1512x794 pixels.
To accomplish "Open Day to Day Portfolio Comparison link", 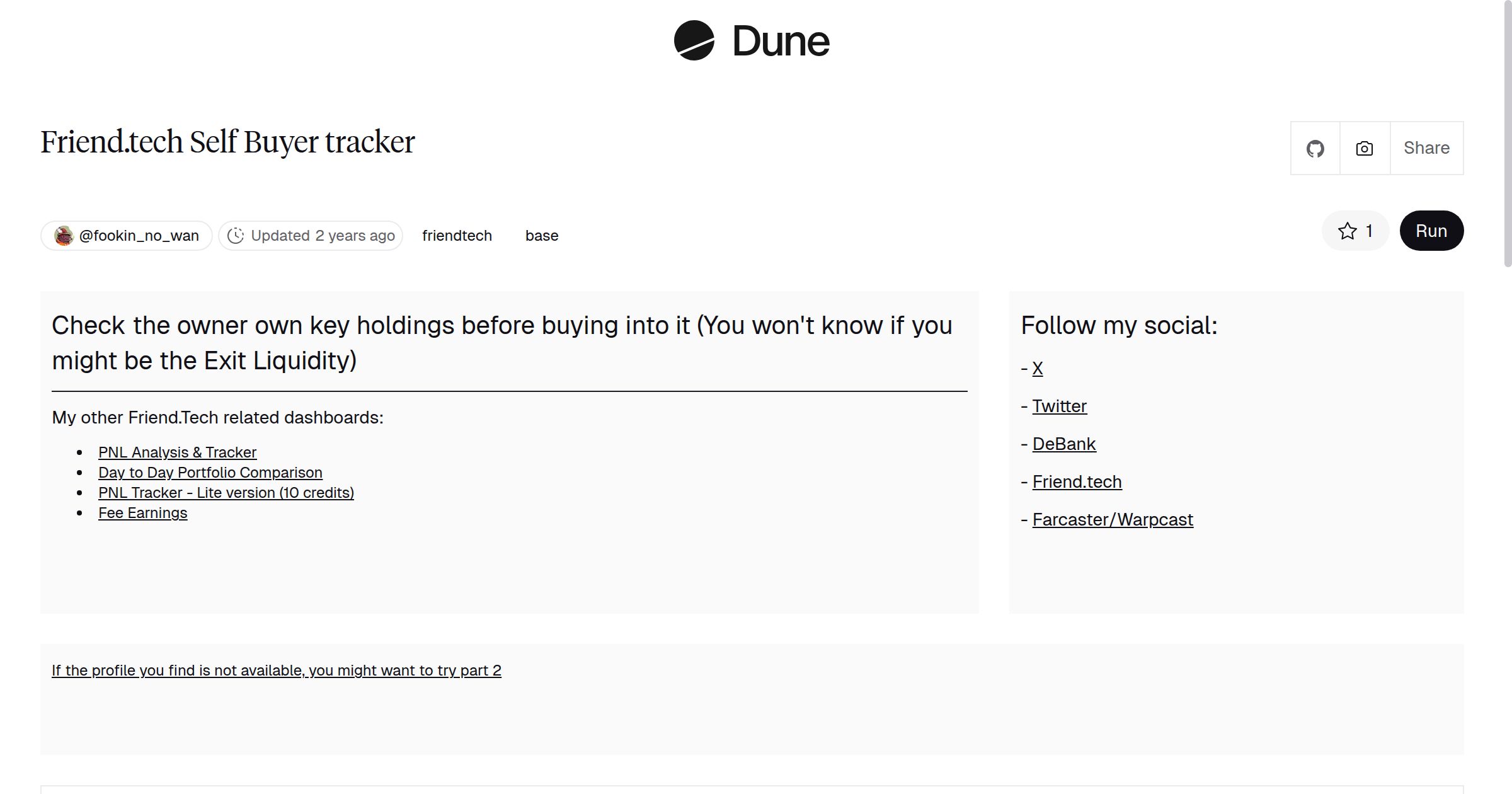I will coord(210,473).
